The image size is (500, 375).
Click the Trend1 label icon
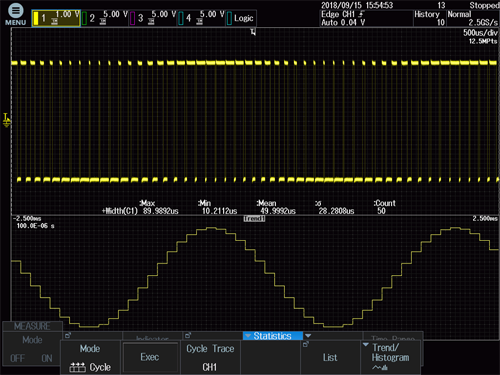coord(254,219)
